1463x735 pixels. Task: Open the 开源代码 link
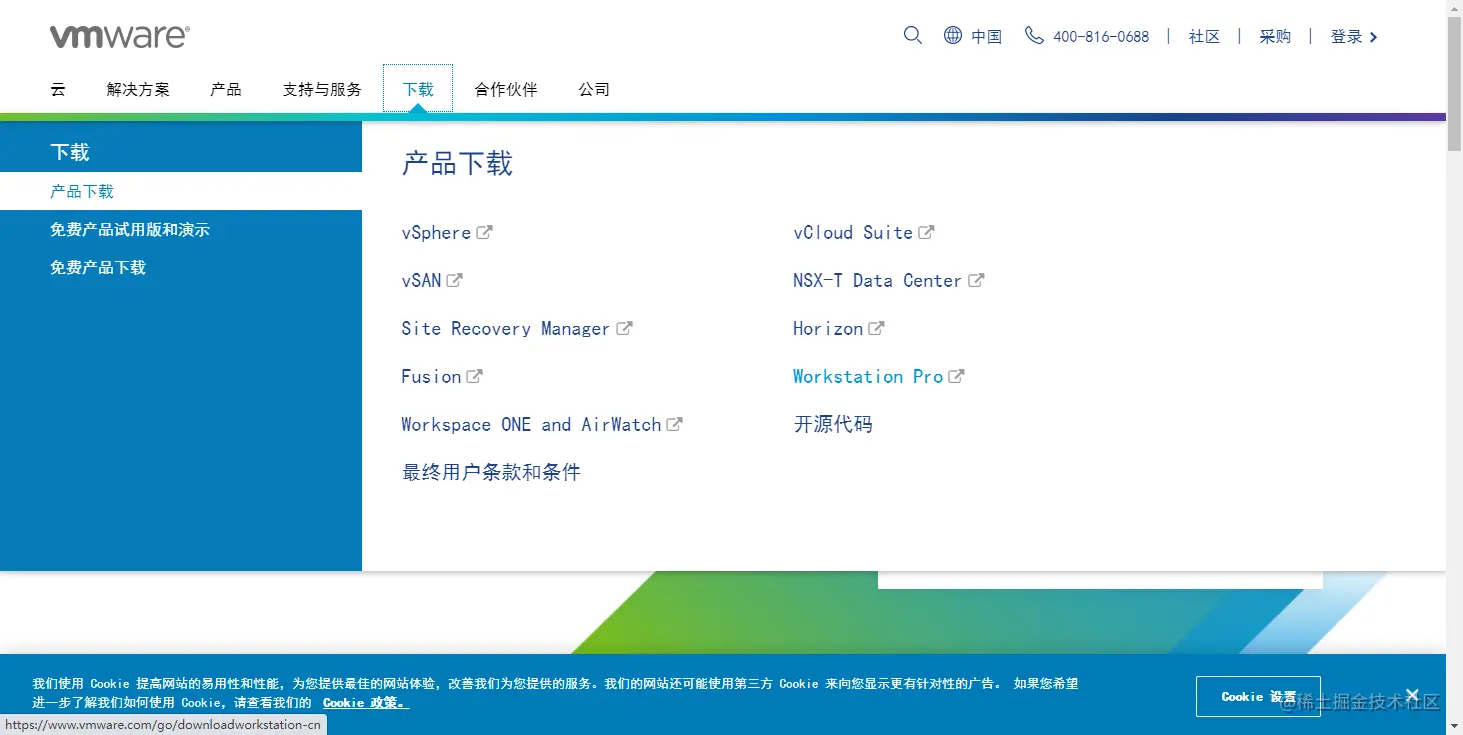coord(833,424)
